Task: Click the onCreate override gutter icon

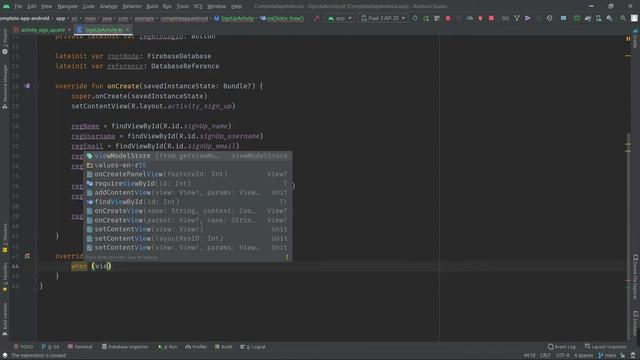Action: (27, 86)
